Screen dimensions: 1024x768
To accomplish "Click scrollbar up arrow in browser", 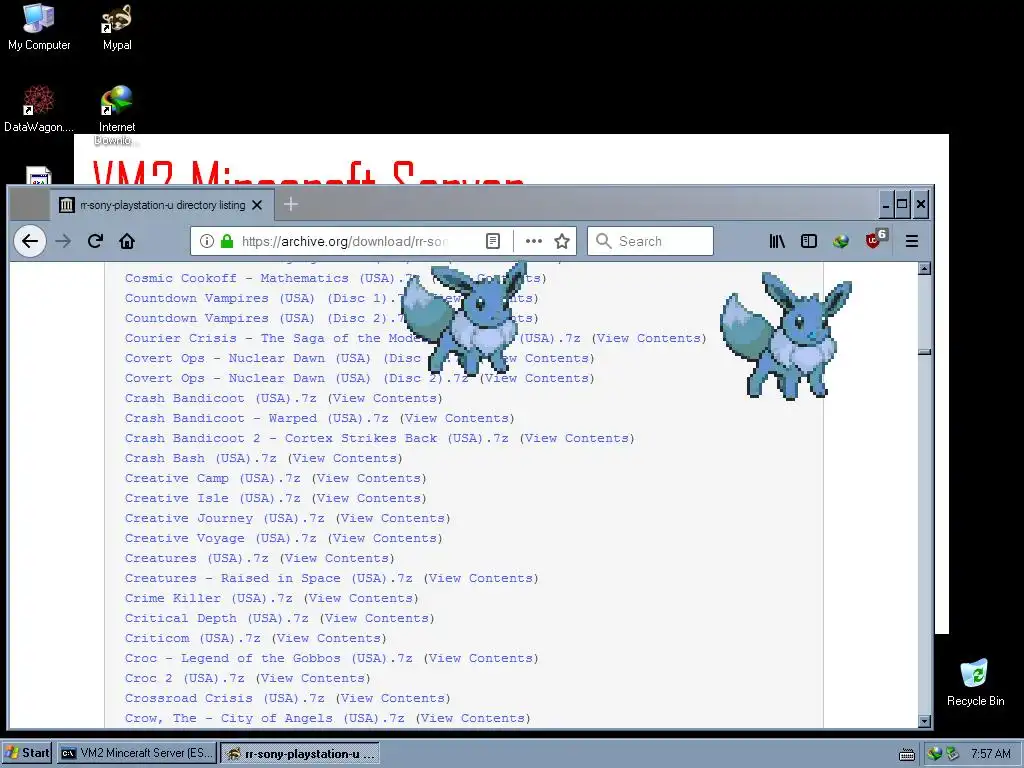I will point(924,268).
